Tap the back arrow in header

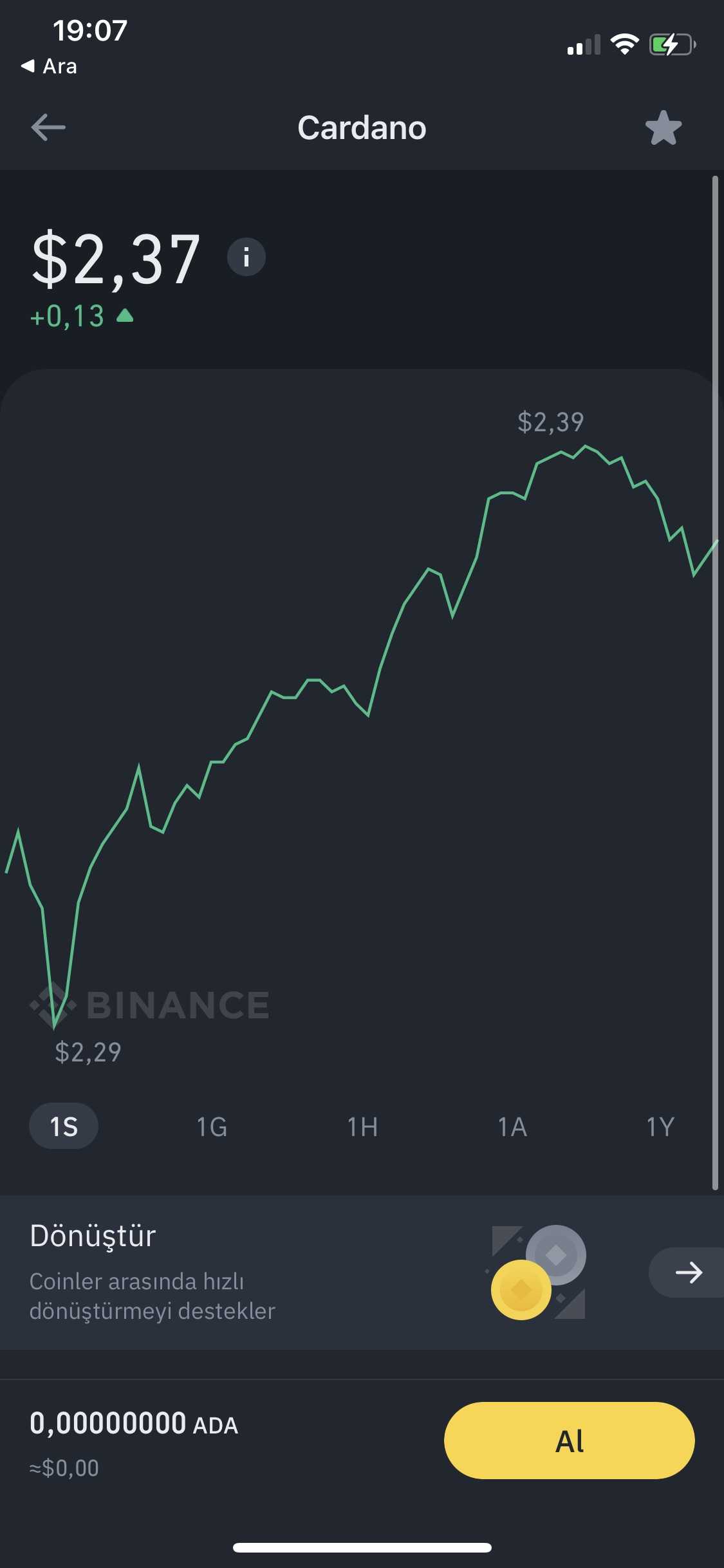click(x=48, y=127)
